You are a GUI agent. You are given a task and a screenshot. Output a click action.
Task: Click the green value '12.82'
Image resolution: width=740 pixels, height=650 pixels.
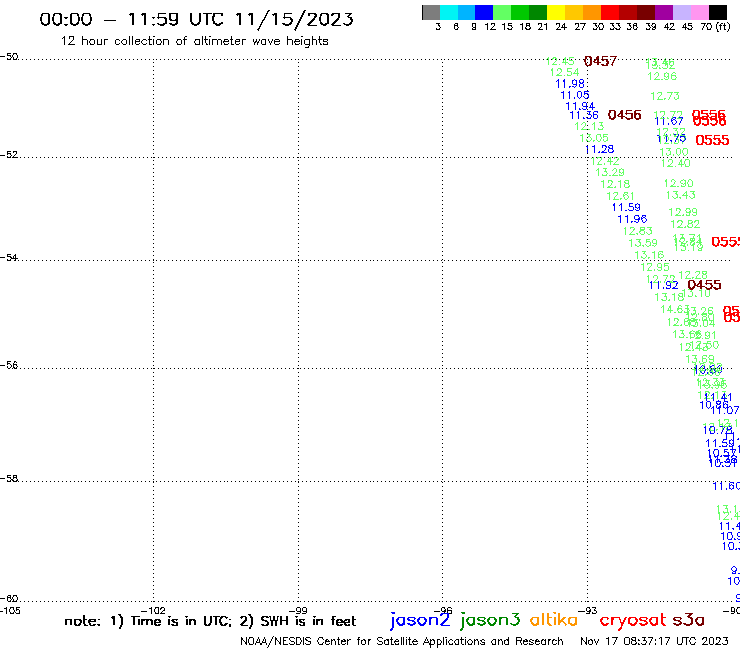[685, 225]
